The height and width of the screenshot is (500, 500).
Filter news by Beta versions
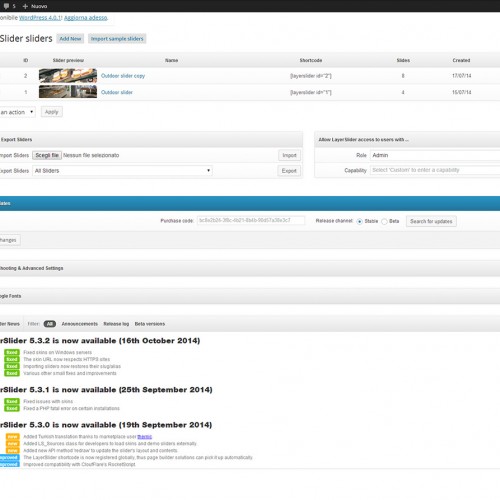click(150, 324)
